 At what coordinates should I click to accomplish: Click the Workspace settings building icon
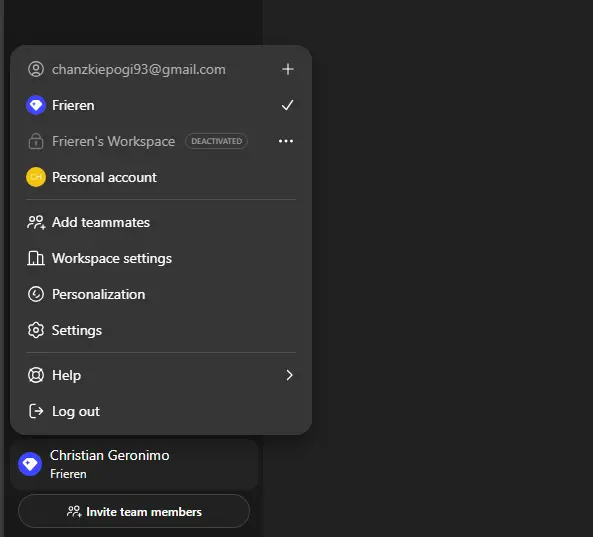36,258
